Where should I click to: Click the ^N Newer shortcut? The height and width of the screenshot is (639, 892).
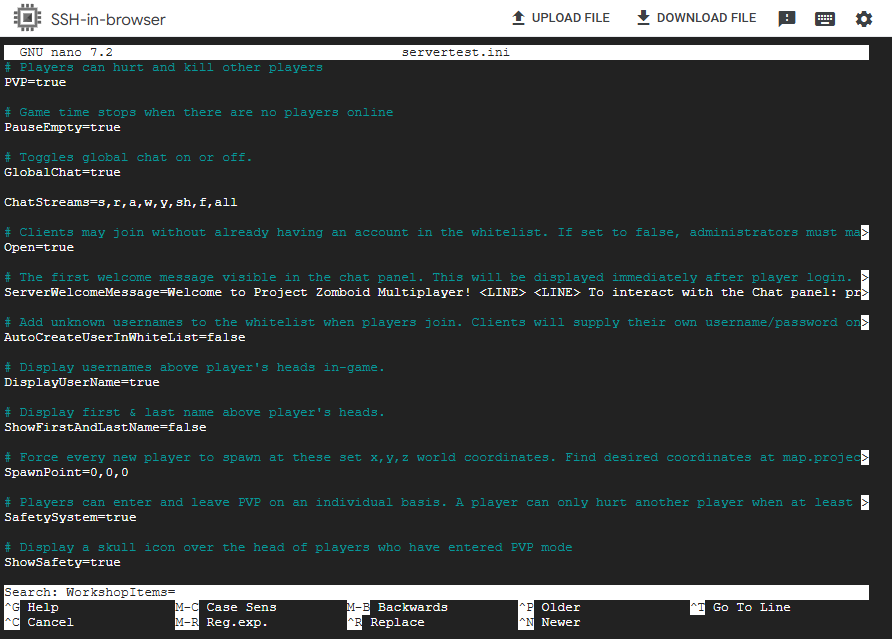coord(550,622)
